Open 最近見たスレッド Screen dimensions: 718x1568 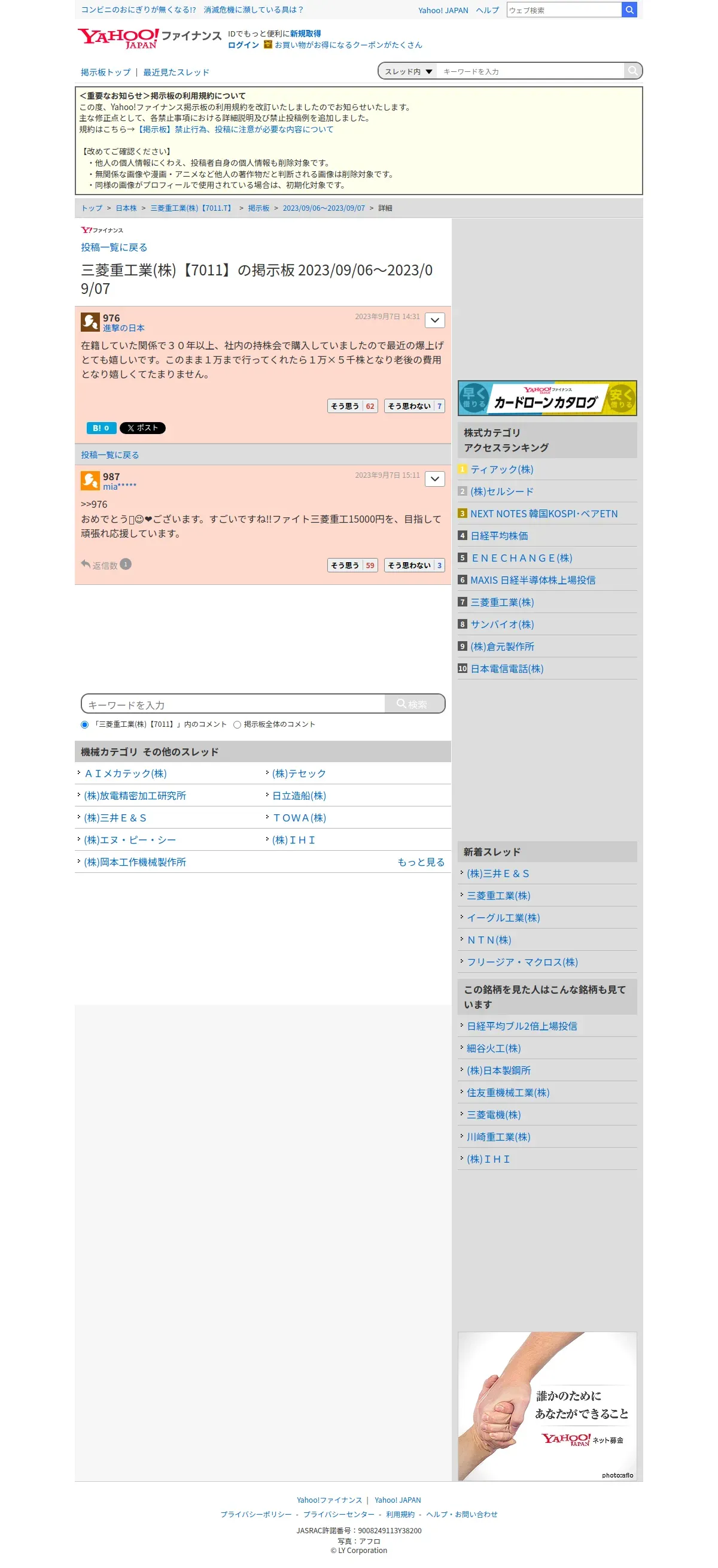(x=177, y=72)
